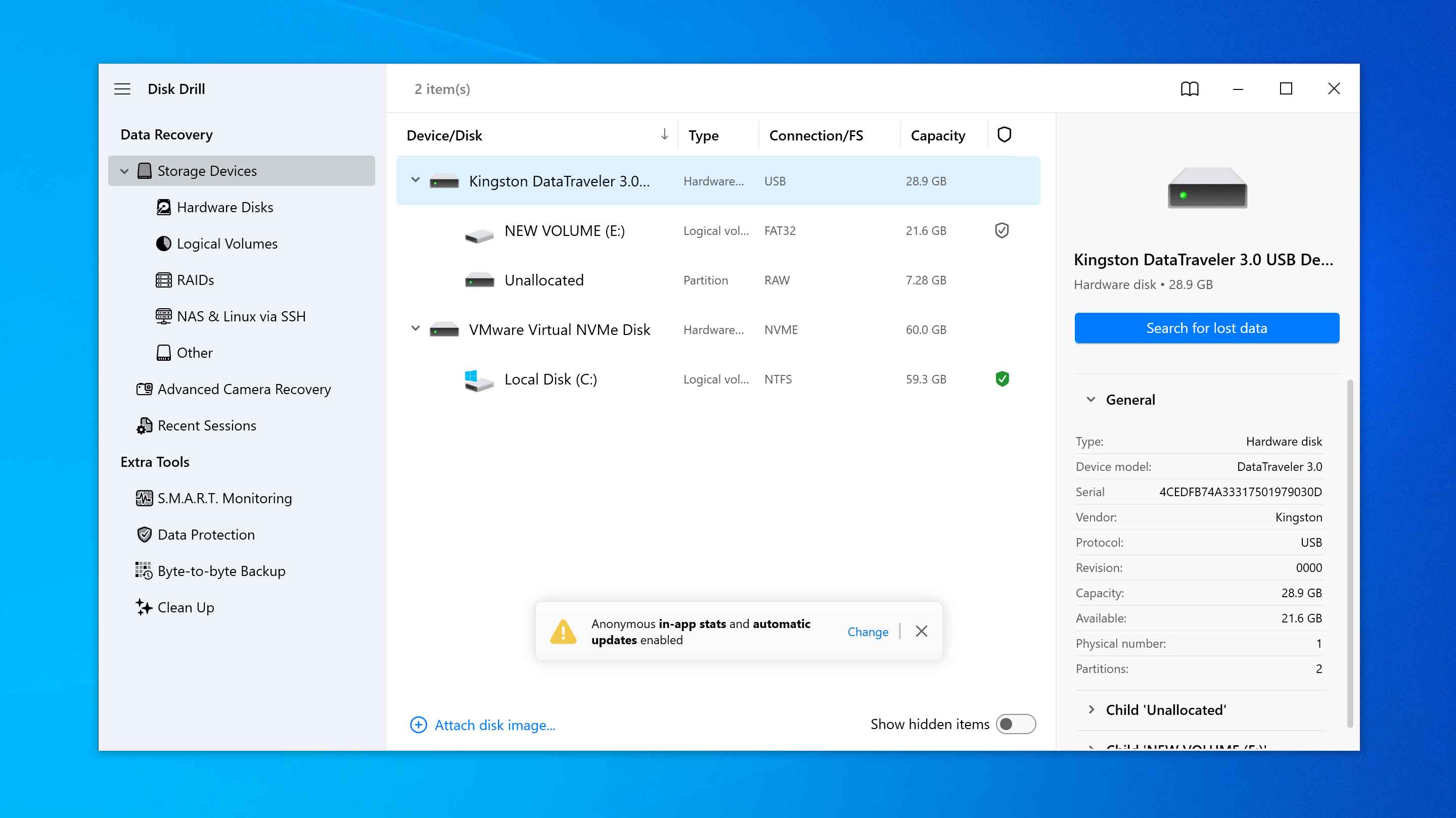The height and width of the screenshot is (818, 1456).
Task: Collapse the Kingston DataTraveler disk row
Action: pyautogui.click(x=416, y=180)
